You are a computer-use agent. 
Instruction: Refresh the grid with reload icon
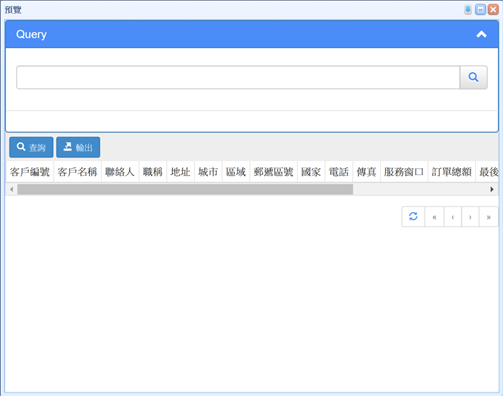pos(413,217)
